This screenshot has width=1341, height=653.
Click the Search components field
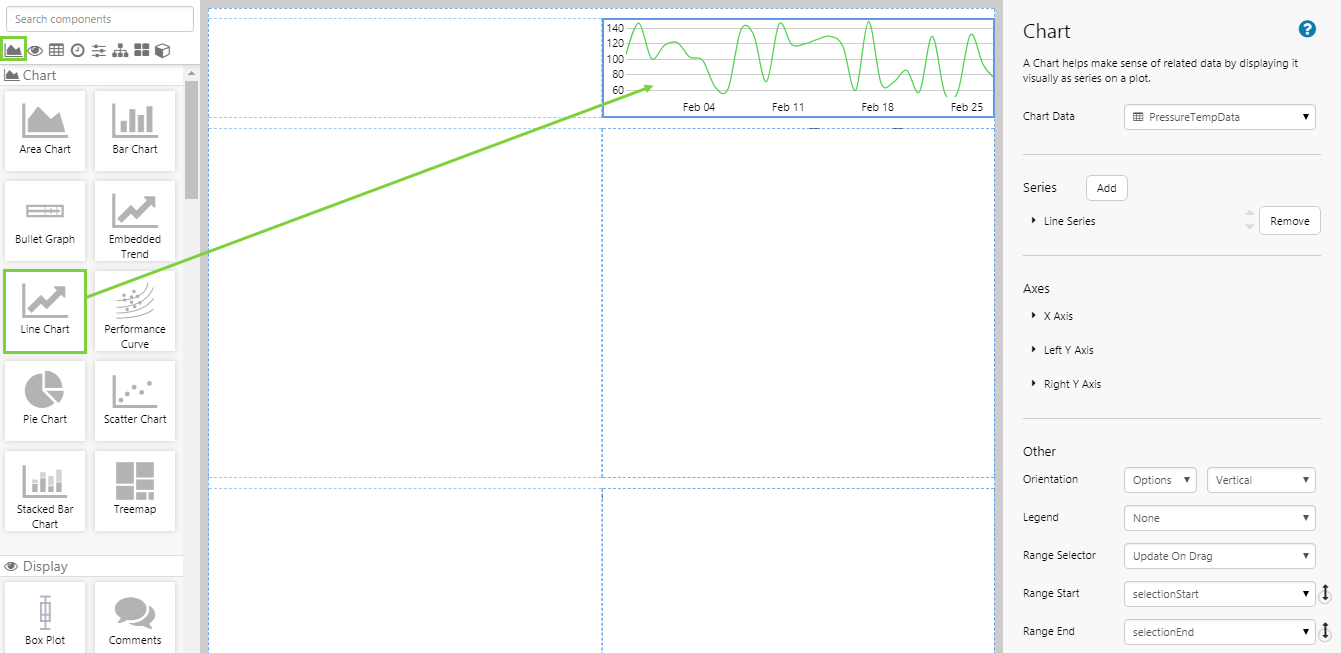click(x=100, y=19)
